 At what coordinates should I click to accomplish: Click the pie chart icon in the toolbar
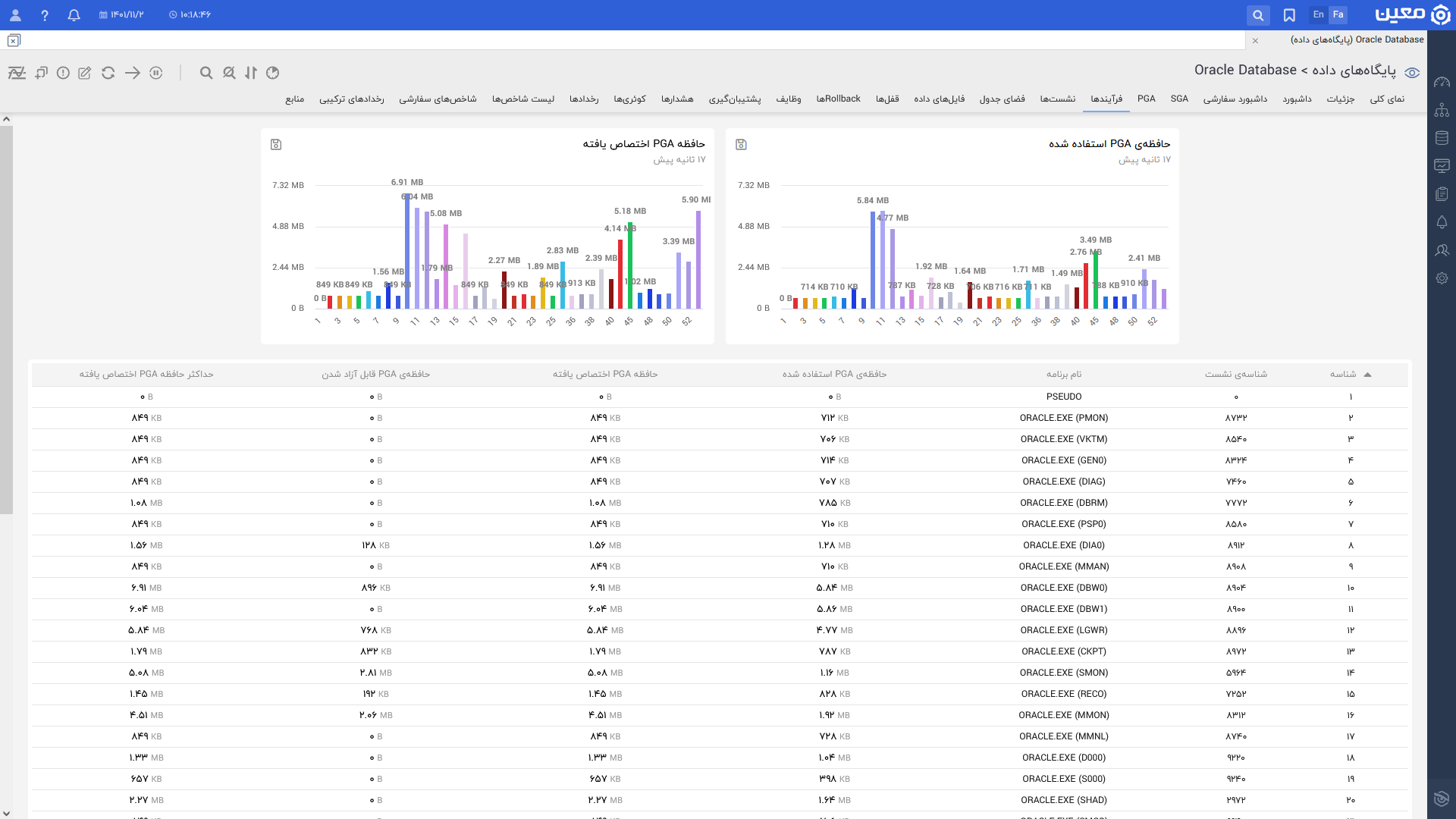click(273, 73)
